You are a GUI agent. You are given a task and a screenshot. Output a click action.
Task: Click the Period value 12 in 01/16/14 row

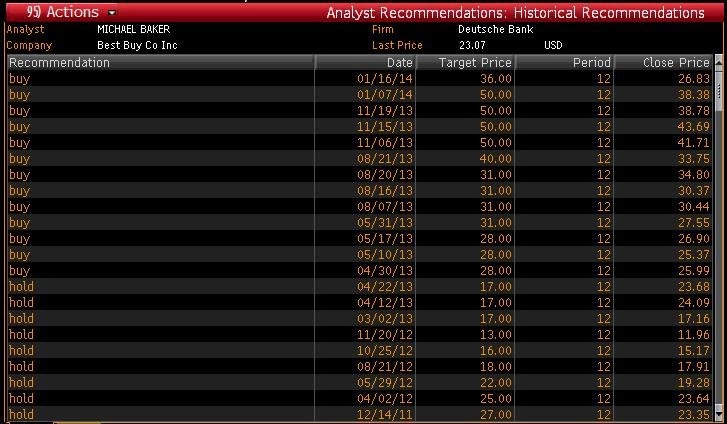604,79
